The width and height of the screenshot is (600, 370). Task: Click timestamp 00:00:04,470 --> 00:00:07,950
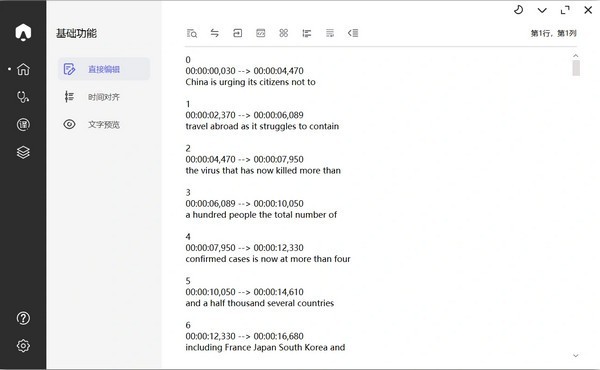tap(245, 159)
